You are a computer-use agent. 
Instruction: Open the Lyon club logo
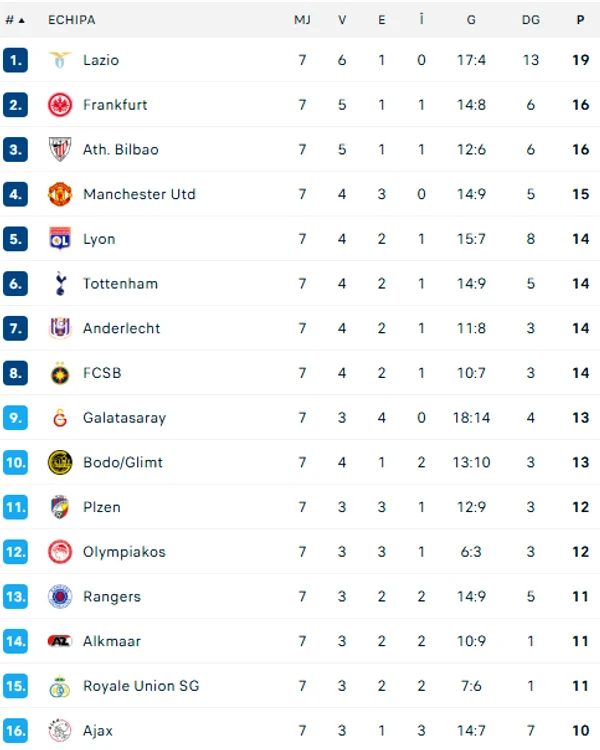click(60, 239)
